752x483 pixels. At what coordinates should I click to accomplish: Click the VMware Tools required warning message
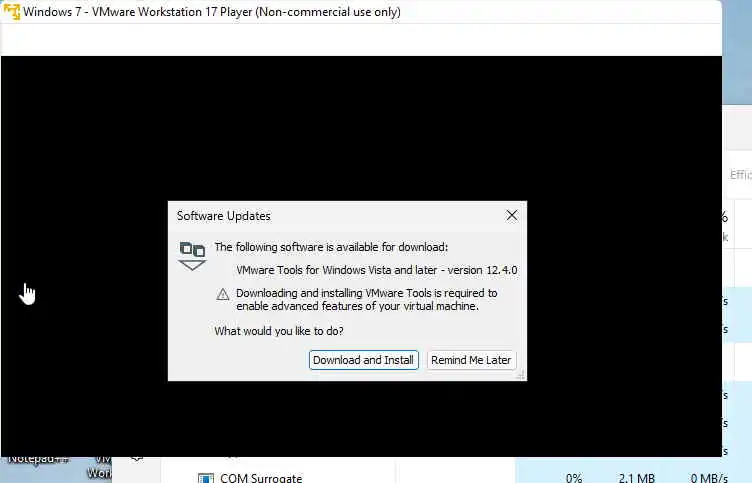click(366, 299)
